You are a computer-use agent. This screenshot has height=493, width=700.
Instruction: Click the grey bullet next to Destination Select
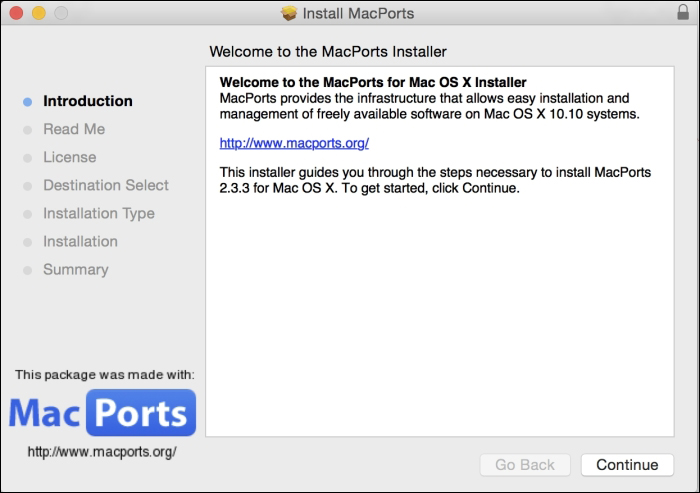[28, 186]
